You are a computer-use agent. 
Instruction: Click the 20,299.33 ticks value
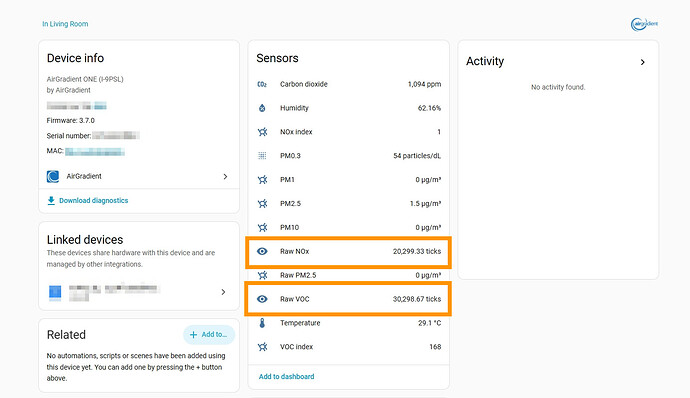point(417,251)
